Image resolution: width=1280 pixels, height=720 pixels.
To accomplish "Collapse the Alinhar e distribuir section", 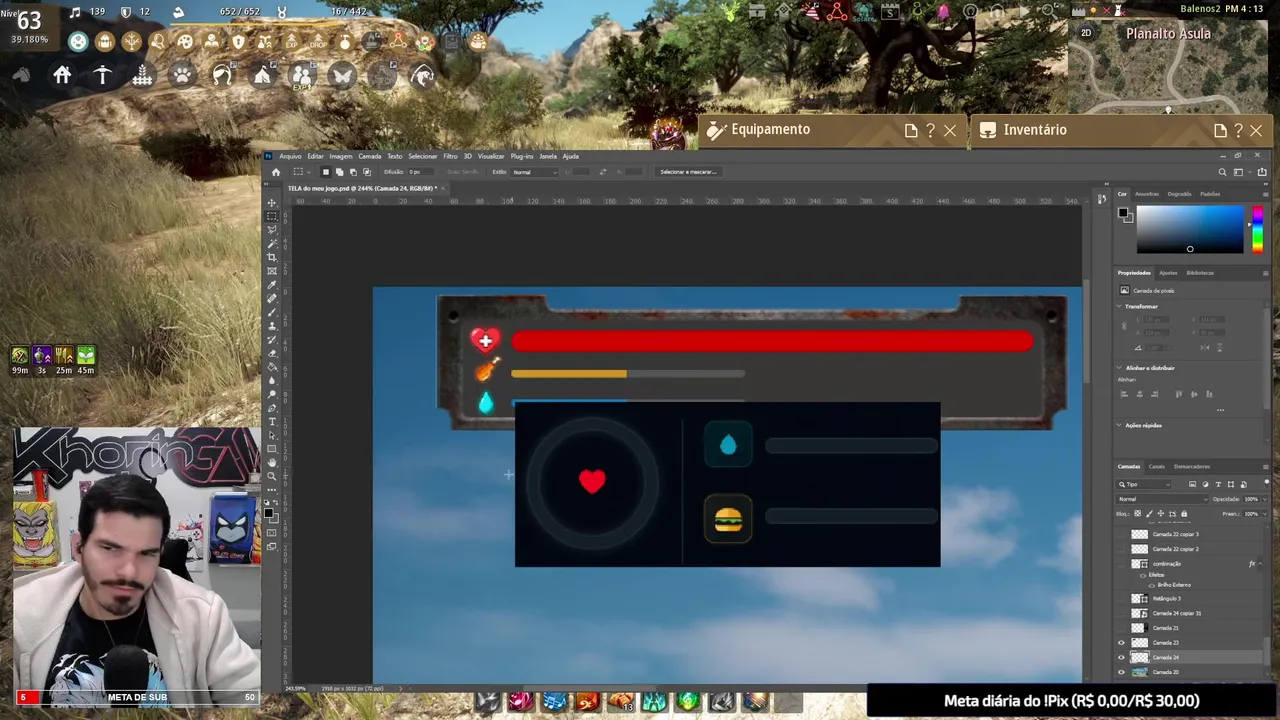I will (1120, 368).
